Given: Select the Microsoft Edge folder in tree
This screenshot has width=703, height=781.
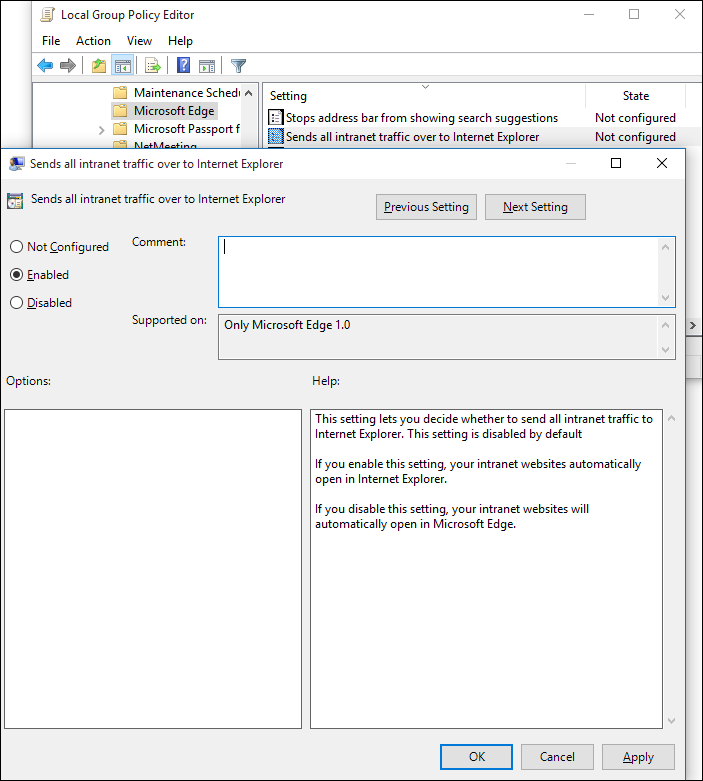Looking at the screenshot, I should pos(174,111).
